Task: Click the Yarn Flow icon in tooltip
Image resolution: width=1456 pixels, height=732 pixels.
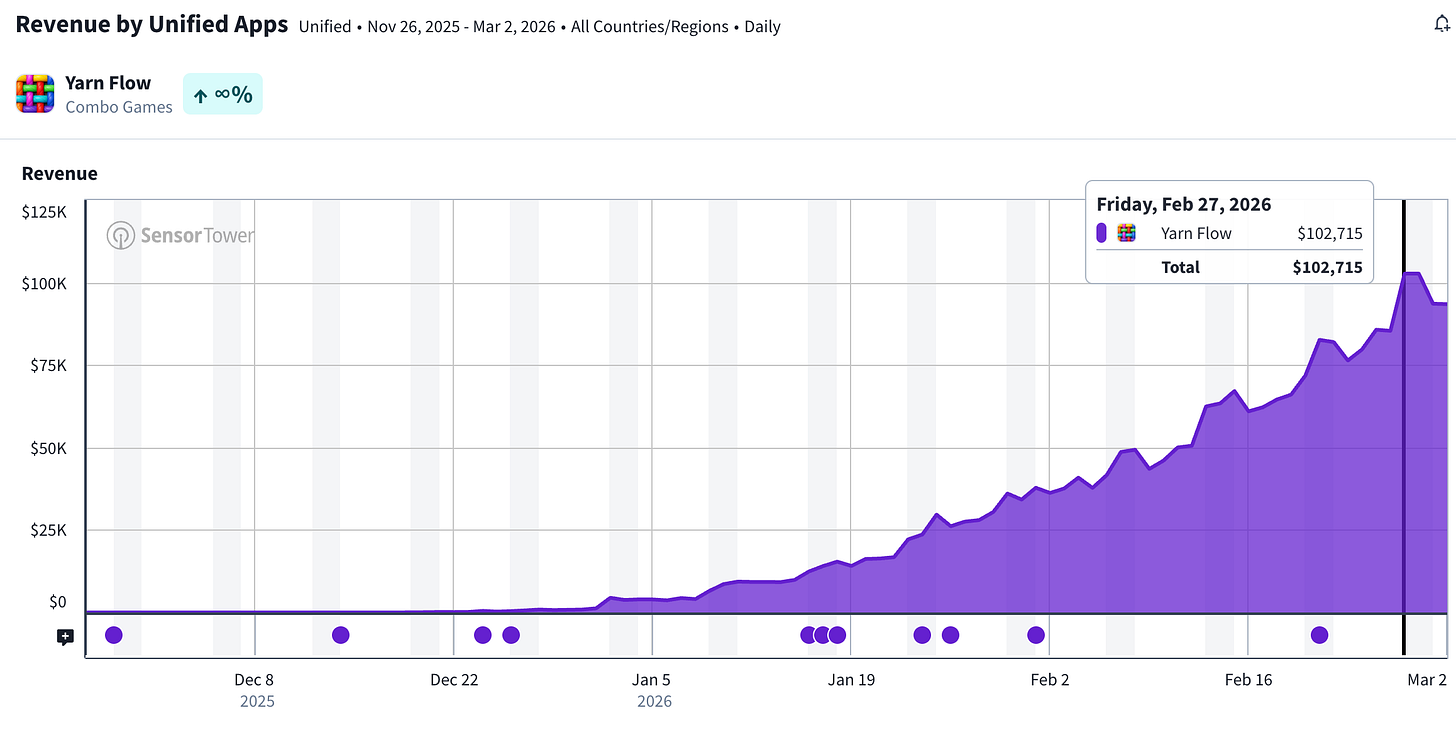Action: (1127, 233)
